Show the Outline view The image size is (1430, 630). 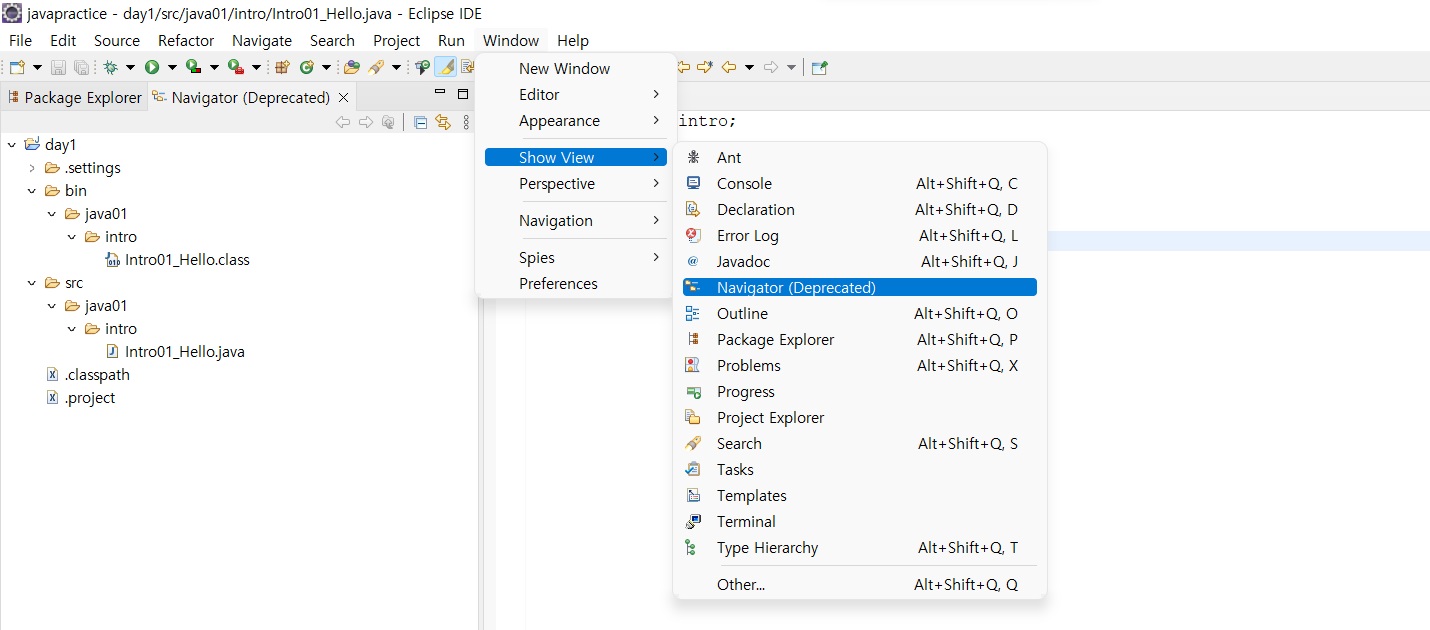pos(860,314)
